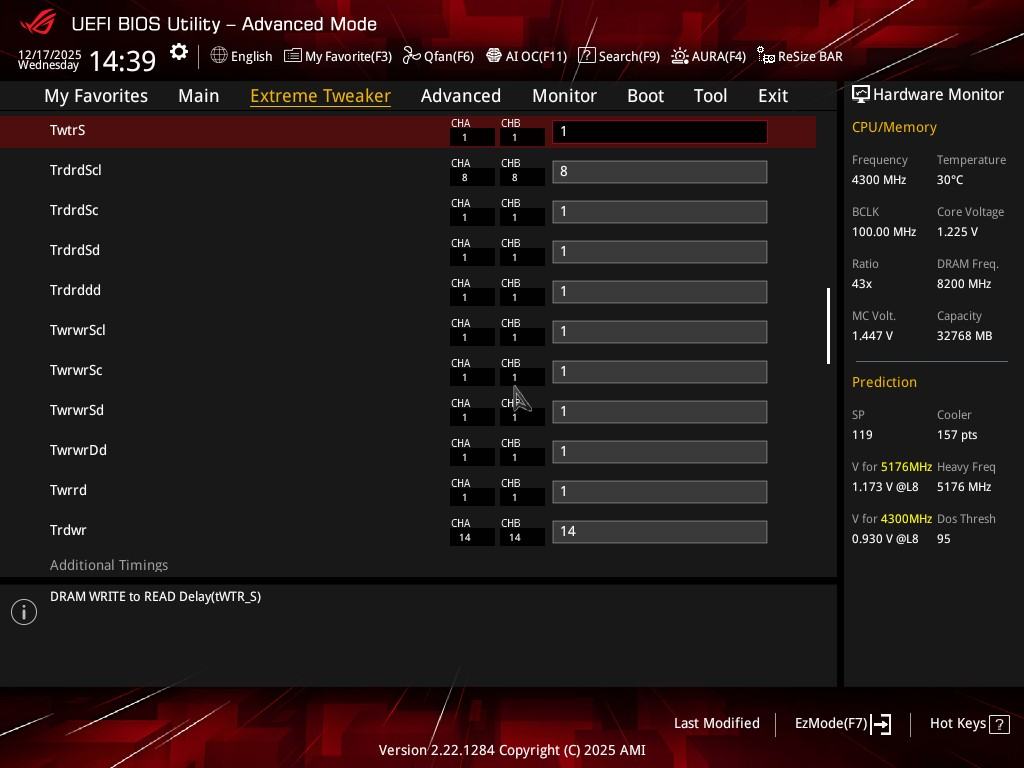Image resolution: width=1024 pixels, height=768 pixels.
Task: Click the CPU/Memory section heading
Action: [894, 127]
